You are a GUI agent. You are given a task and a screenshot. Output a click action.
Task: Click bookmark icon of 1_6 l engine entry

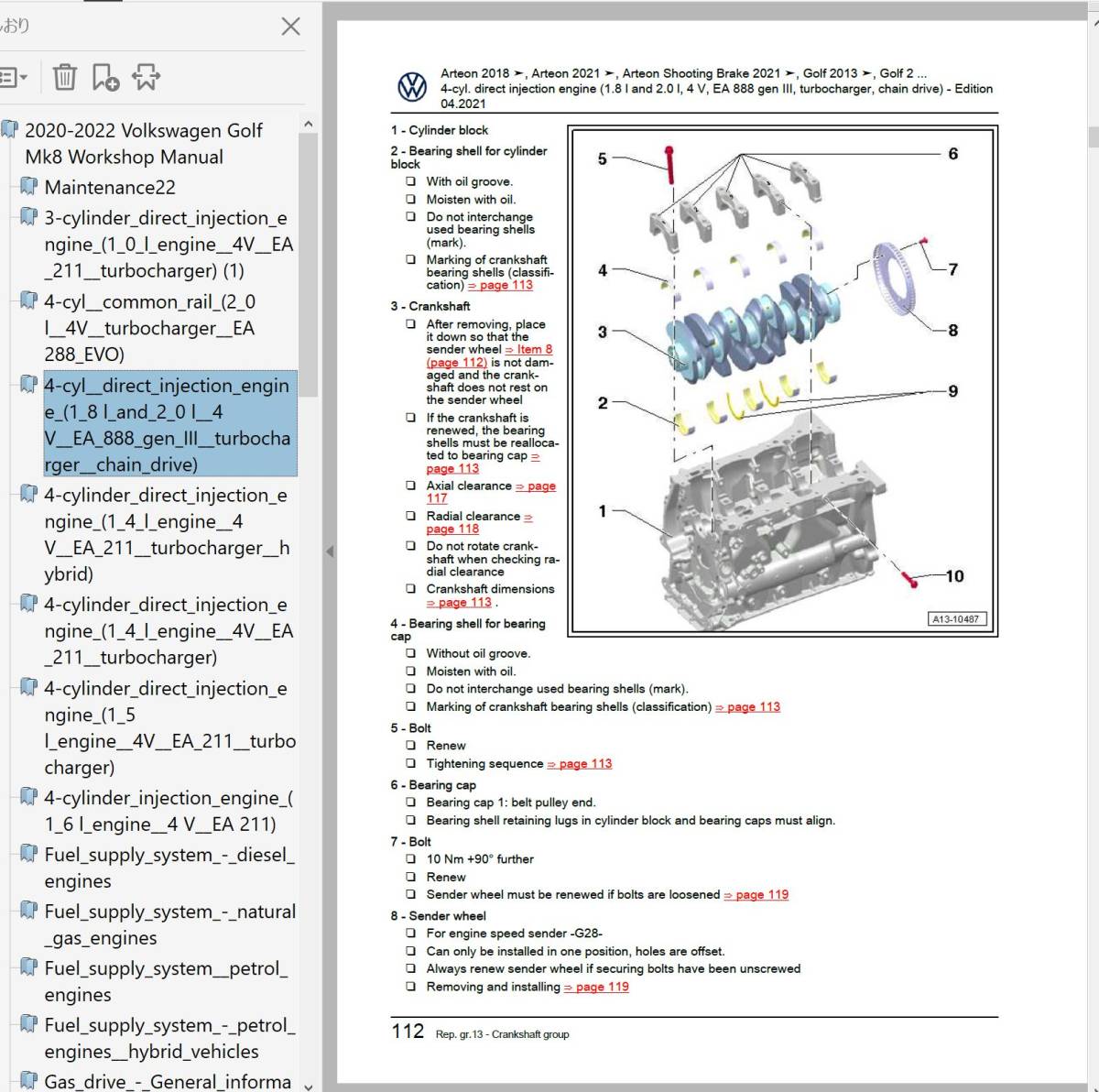pyautogui.click(x=29, y=798)
